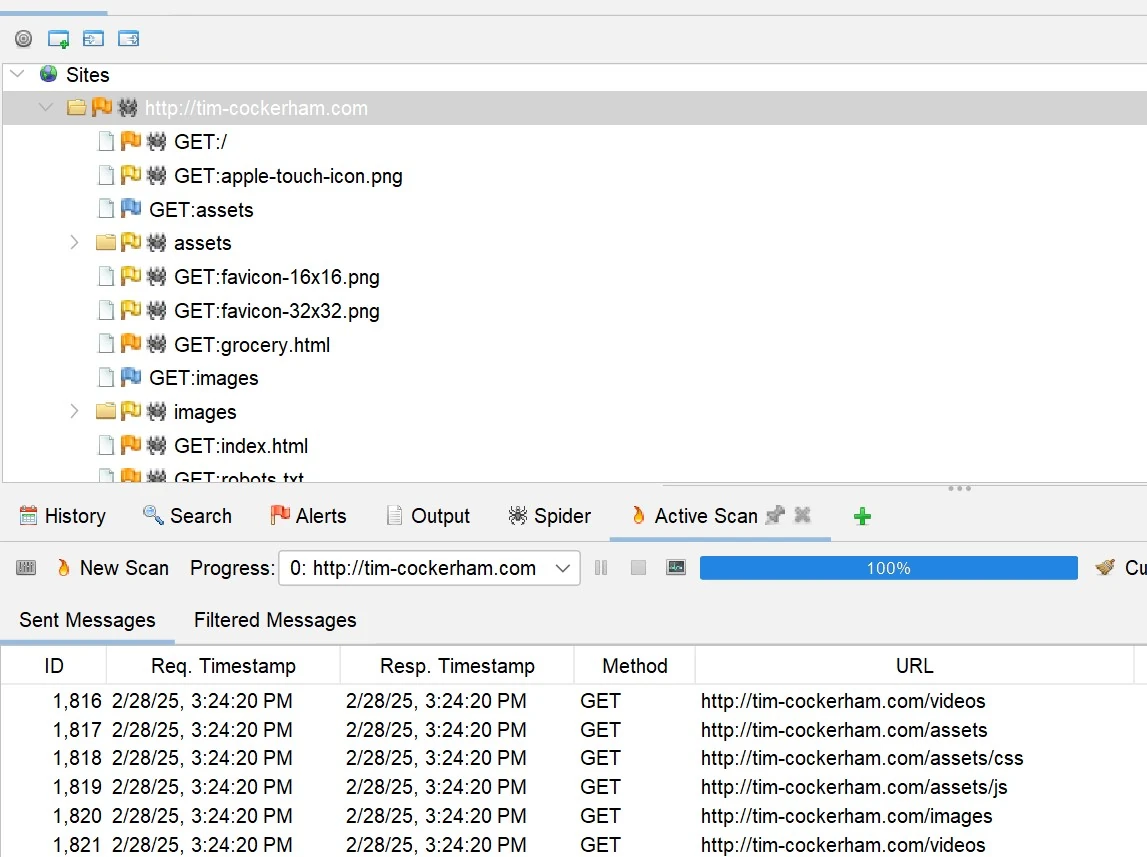Viewport: 1147px width, 857px height.
Task: Click the New Context icon
Action: tap(59, 39)
